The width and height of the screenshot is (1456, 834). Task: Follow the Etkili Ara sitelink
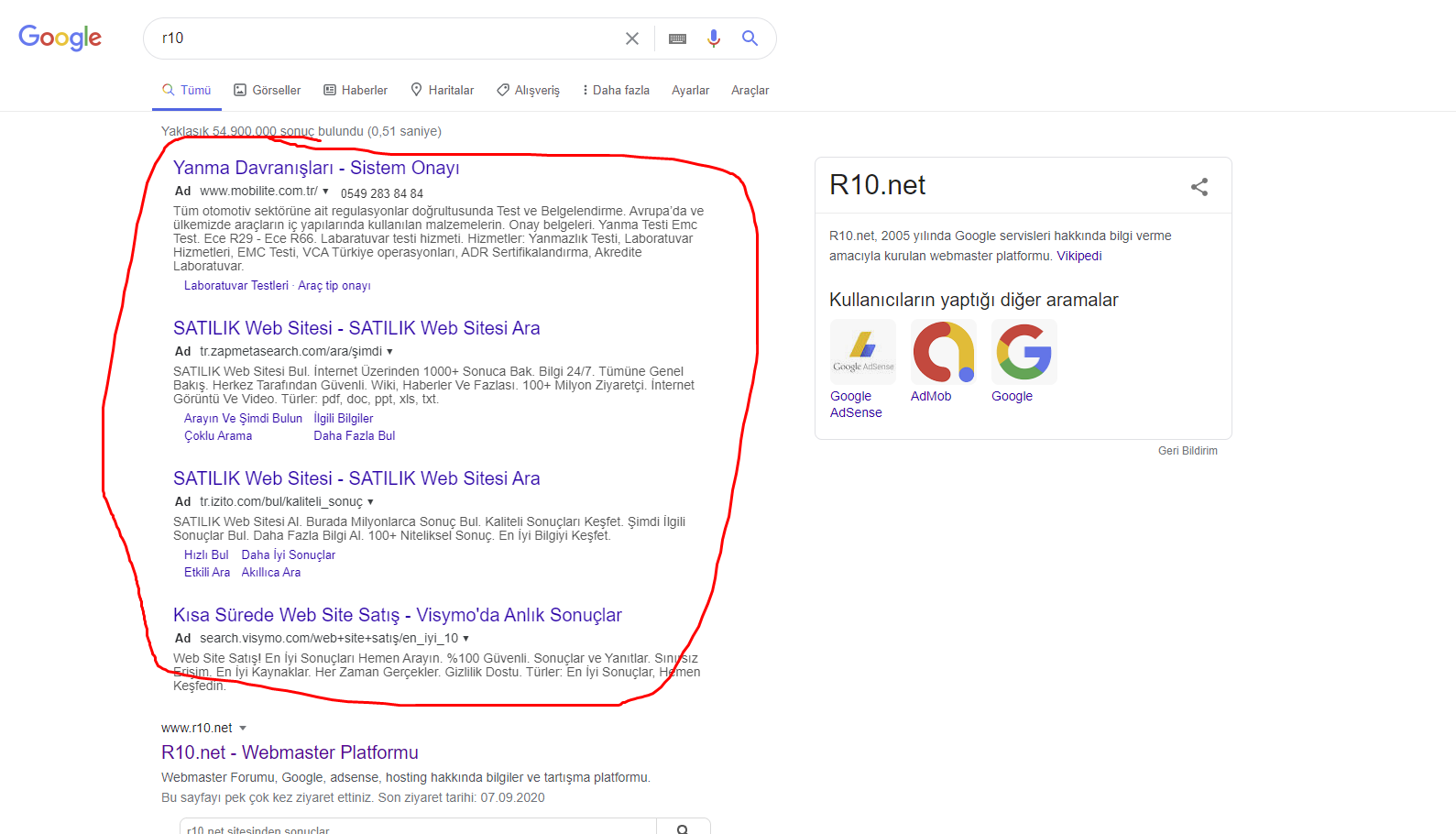click(207, 573)
